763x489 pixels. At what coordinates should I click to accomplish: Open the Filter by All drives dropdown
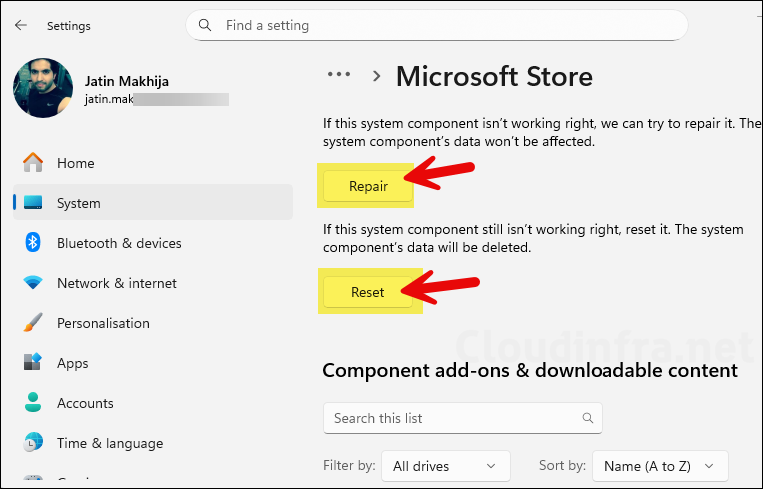tap(445, 466)
